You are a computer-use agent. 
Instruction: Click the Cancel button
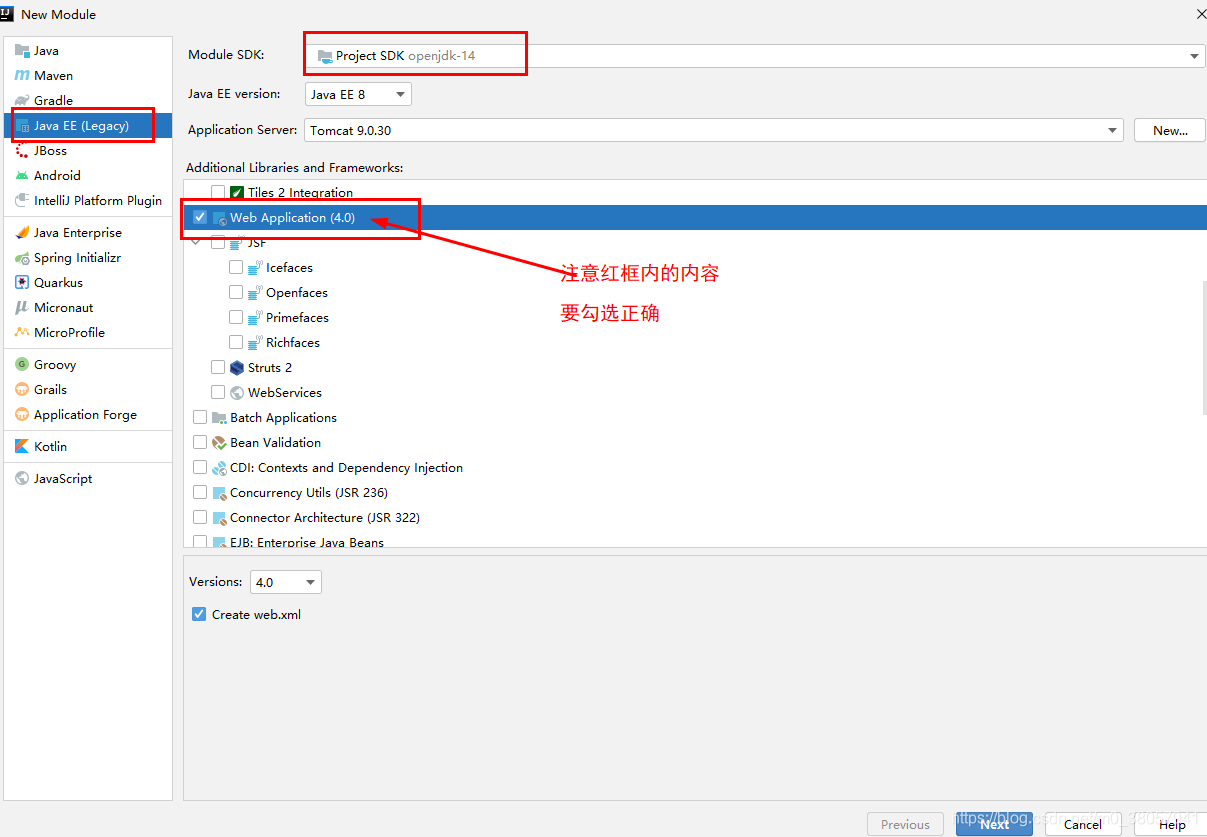tap(1083, 824)
